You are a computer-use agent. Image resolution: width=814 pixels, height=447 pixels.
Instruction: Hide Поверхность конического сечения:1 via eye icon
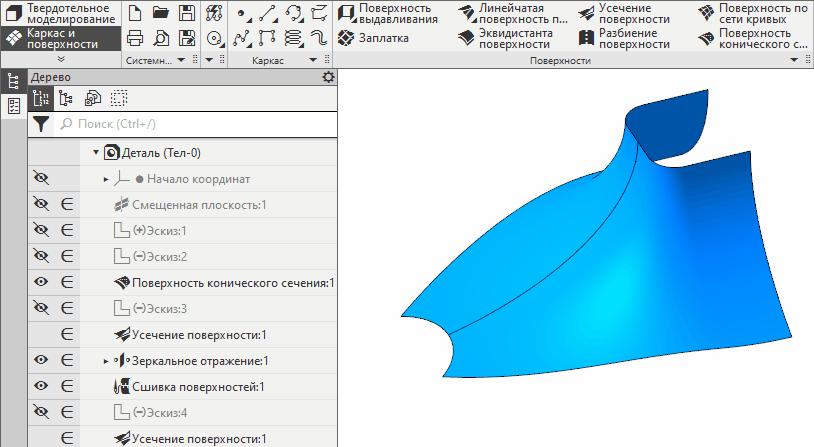coord(41,283)
